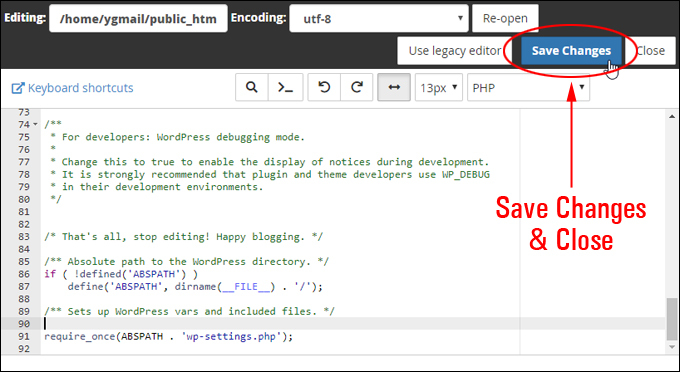Image resolution: width=680 pixels, height=372 pixels.
Task: Click the editor scrollbar up arrow
Action: [x=672, y=116]
